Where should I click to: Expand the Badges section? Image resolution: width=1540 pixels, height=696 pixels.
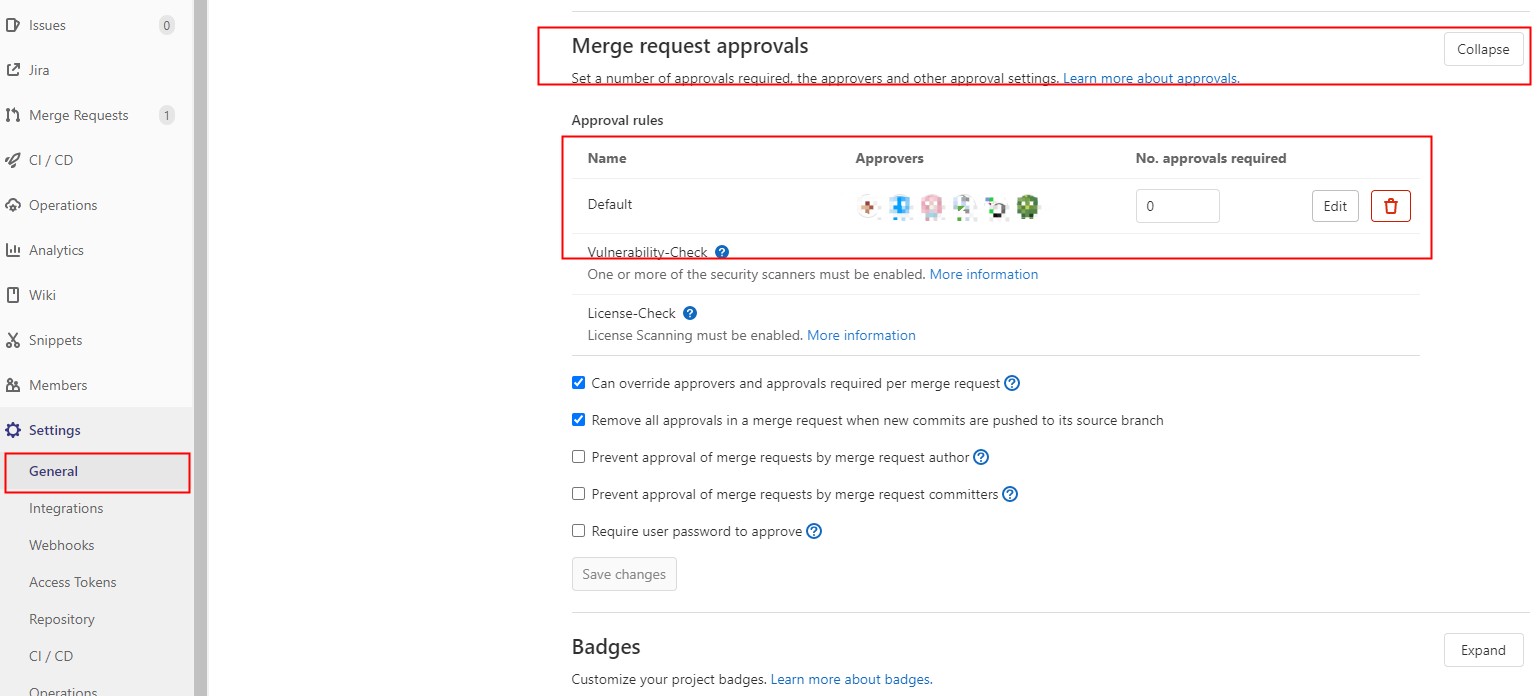point(1483,650)
